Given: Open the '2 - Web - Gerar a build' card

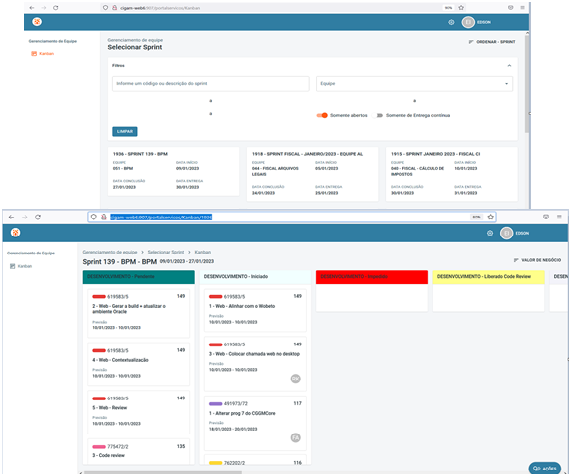Looking at the screenshot, I should [138, 313].
